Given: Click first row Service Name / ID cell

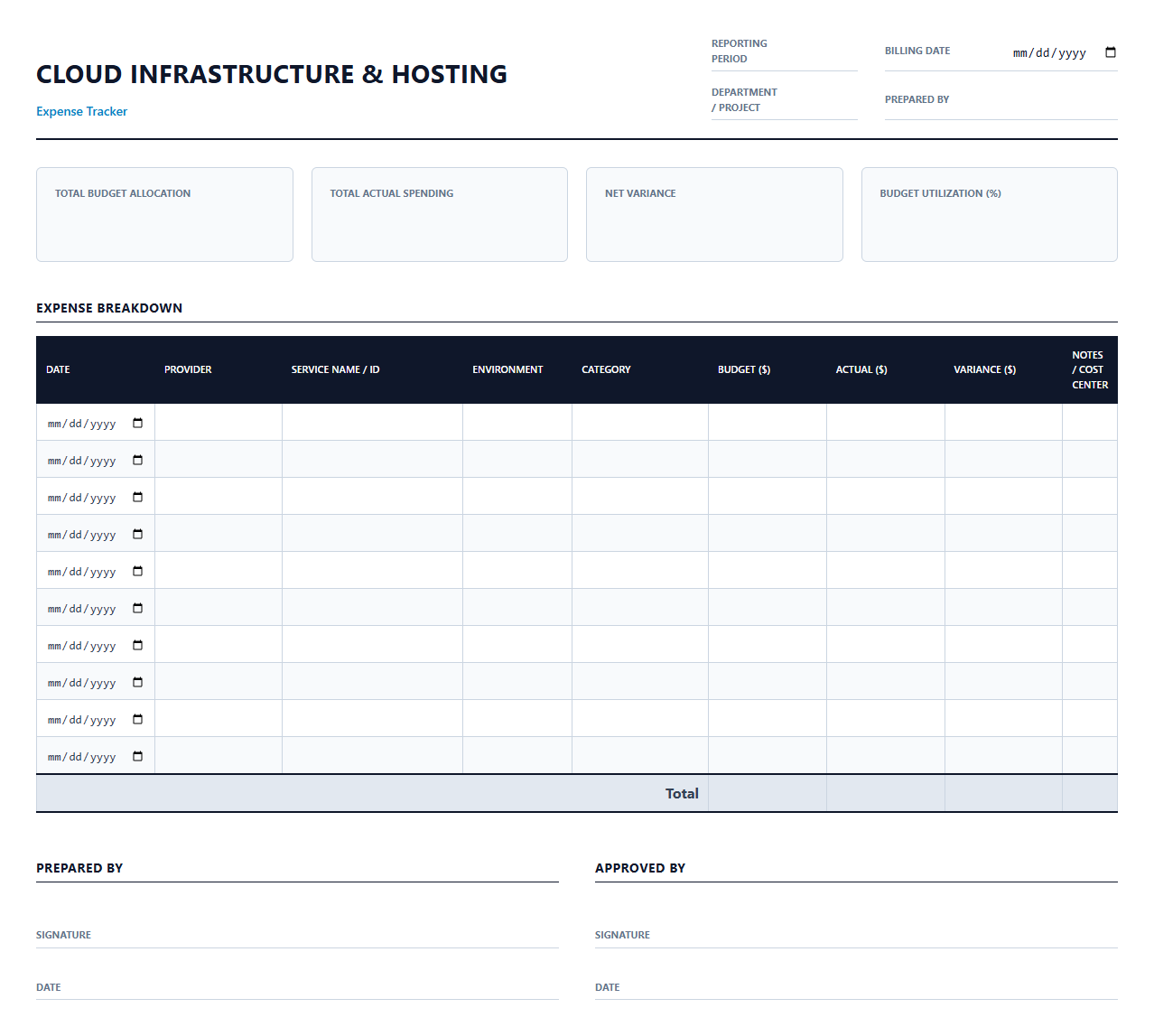Looking at the screenshot, I should tap(373, 423).
